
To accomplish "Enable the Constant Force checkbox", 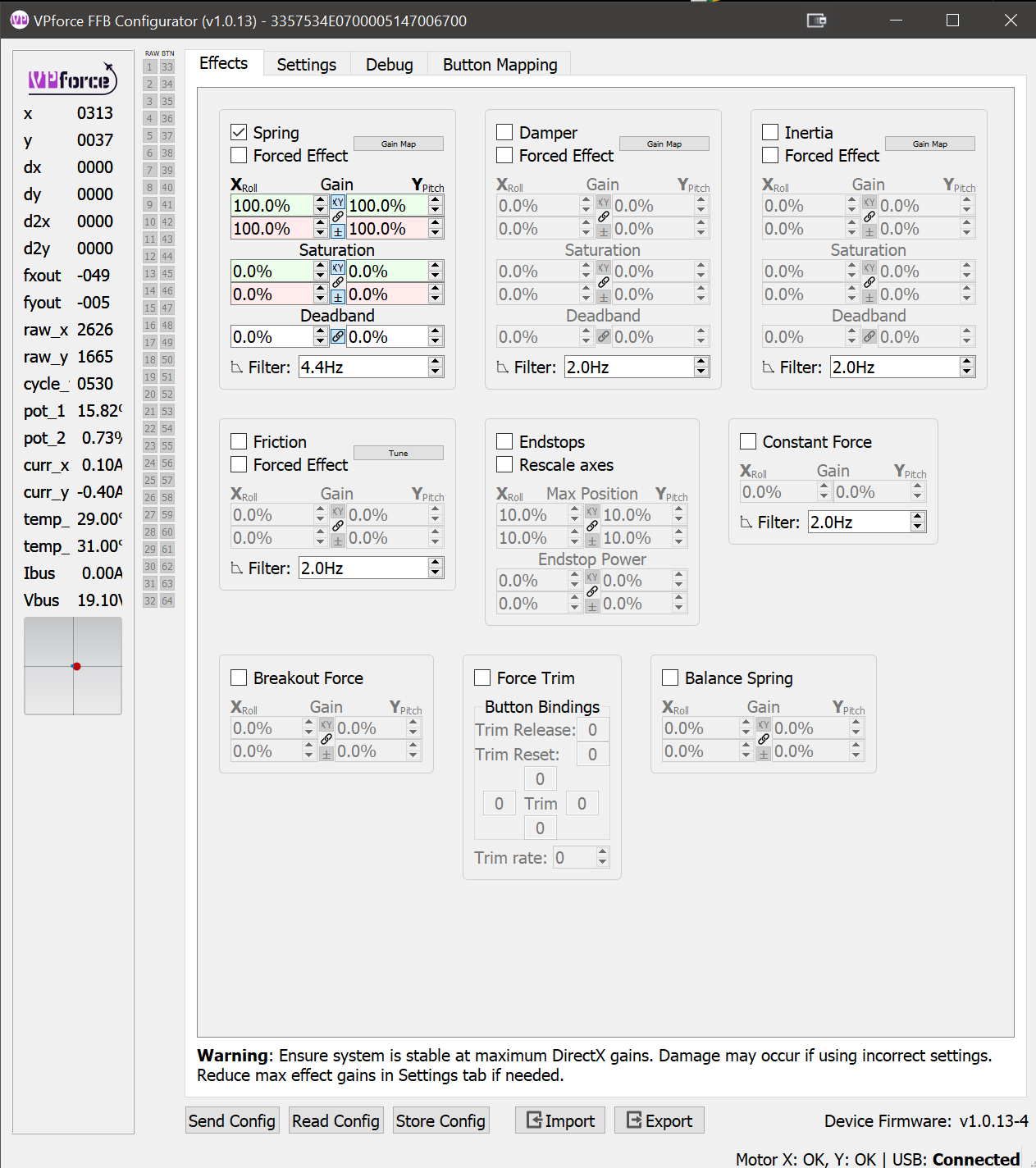I will (x=748, y=441).
